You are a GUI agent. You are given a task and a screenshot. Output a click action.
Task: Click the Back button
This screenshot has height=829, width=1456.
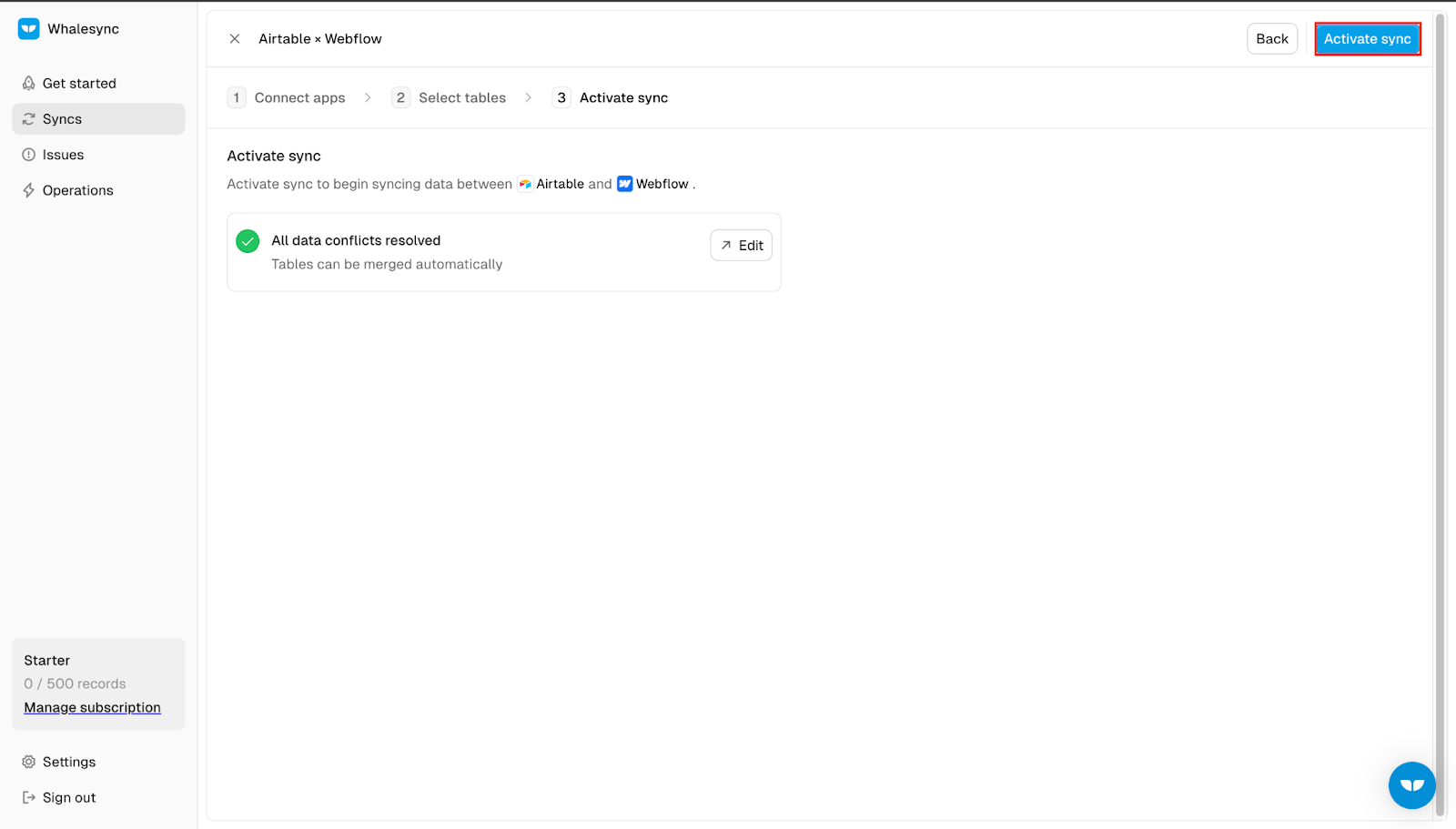(1272, 39)
